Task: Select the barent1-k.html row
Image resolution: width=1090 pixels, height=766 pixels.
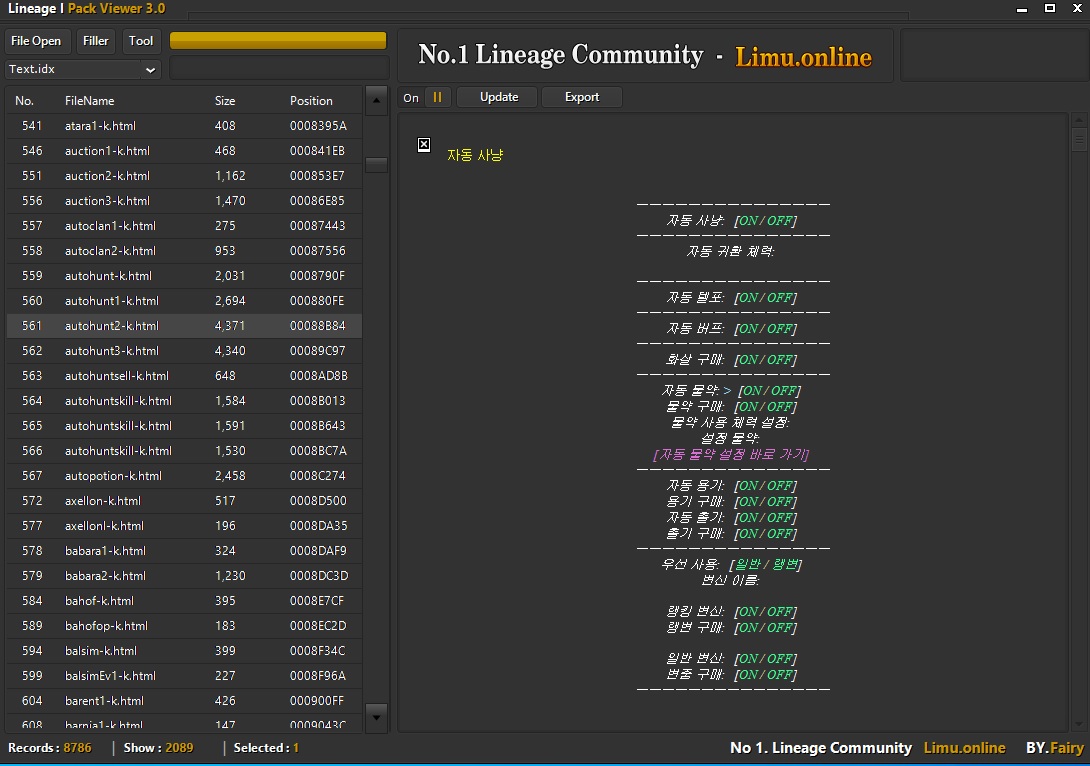Action: (x=184, y=701)
